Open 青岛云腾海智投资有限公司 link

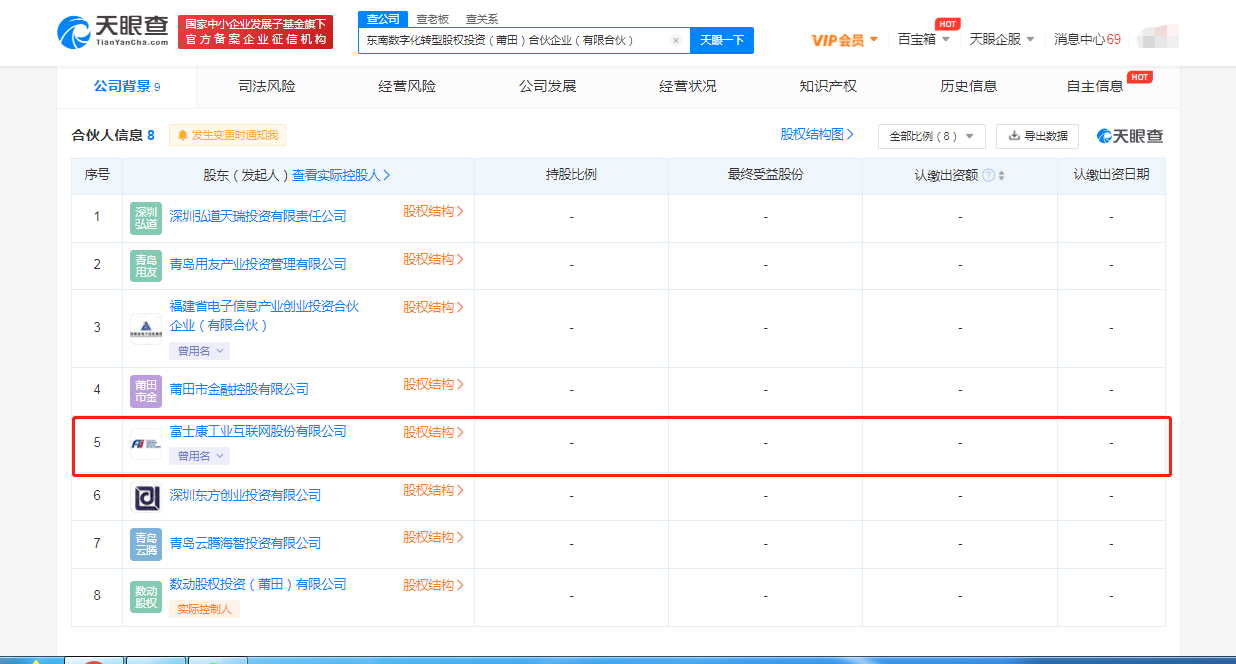point(245,543)
